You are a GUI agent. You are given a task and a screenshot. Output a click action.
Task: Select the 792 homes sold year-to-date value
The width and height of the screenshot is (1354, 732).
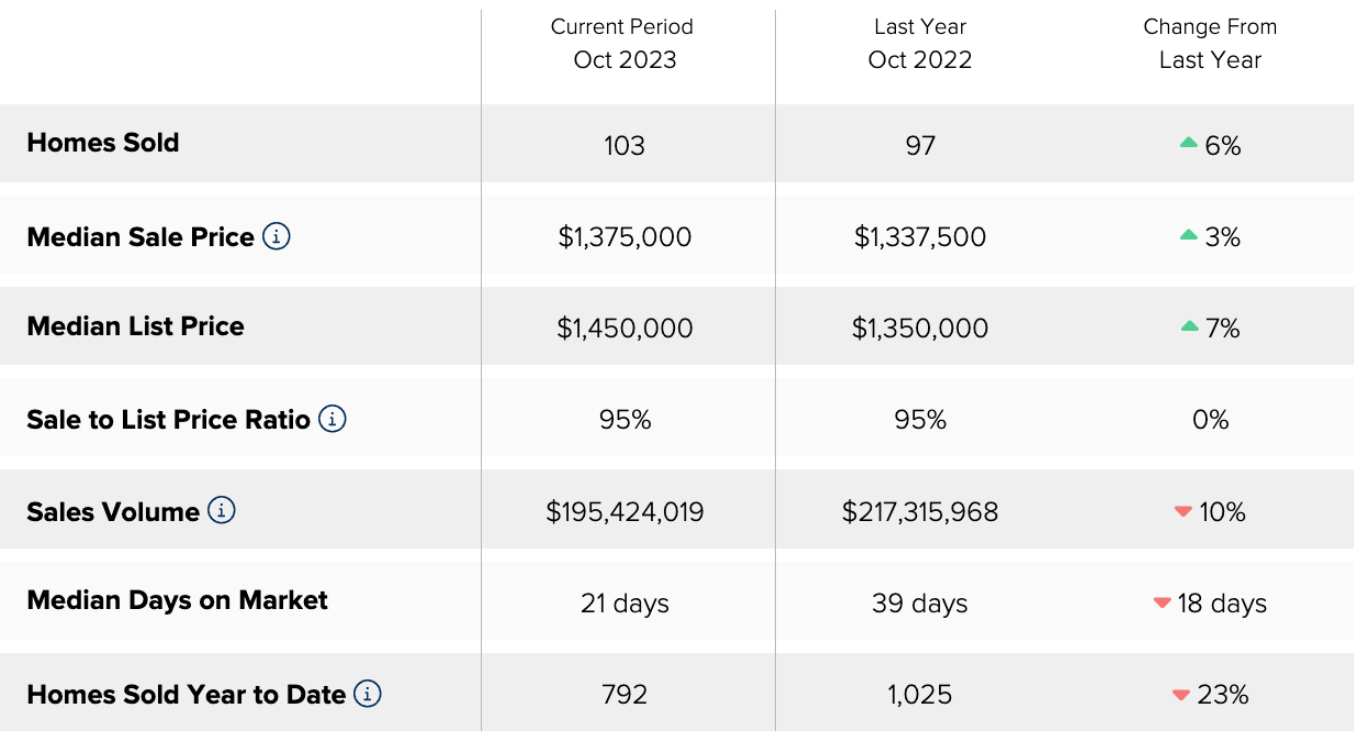point(625,694)
